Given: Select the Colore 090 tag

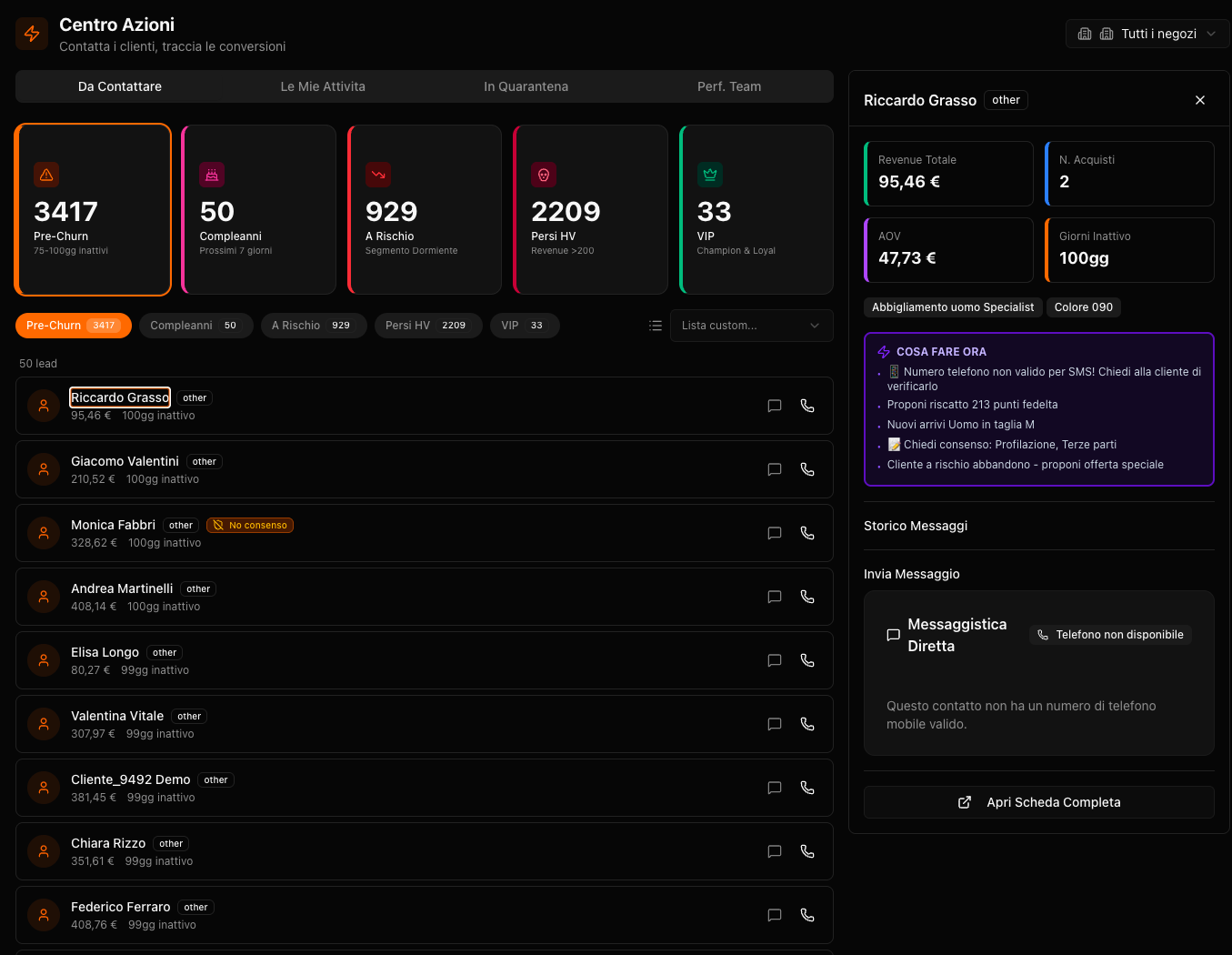Looking at the screenshot, I should coord(1084,307).
